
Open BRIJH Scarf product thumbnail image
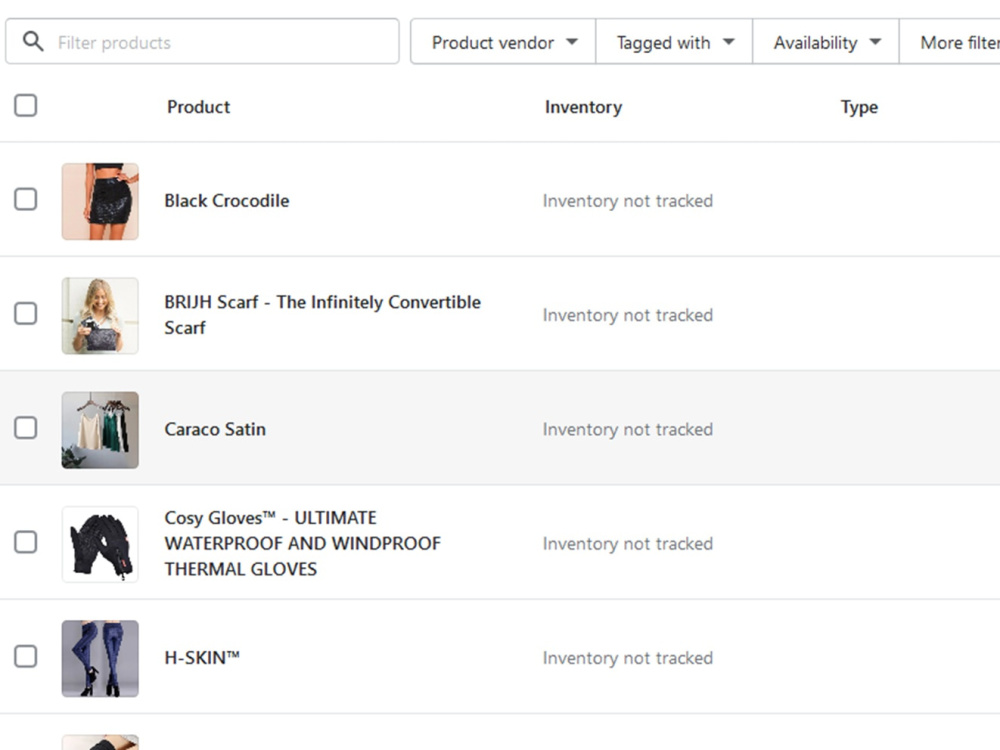100,316
